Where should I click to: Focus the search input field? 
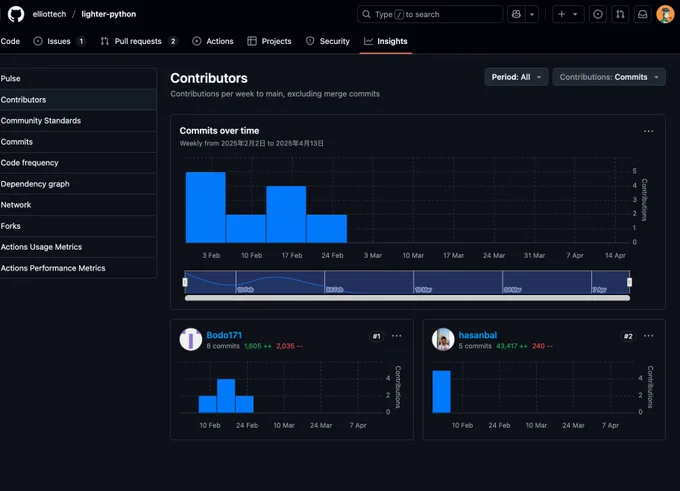click(430, 14)
